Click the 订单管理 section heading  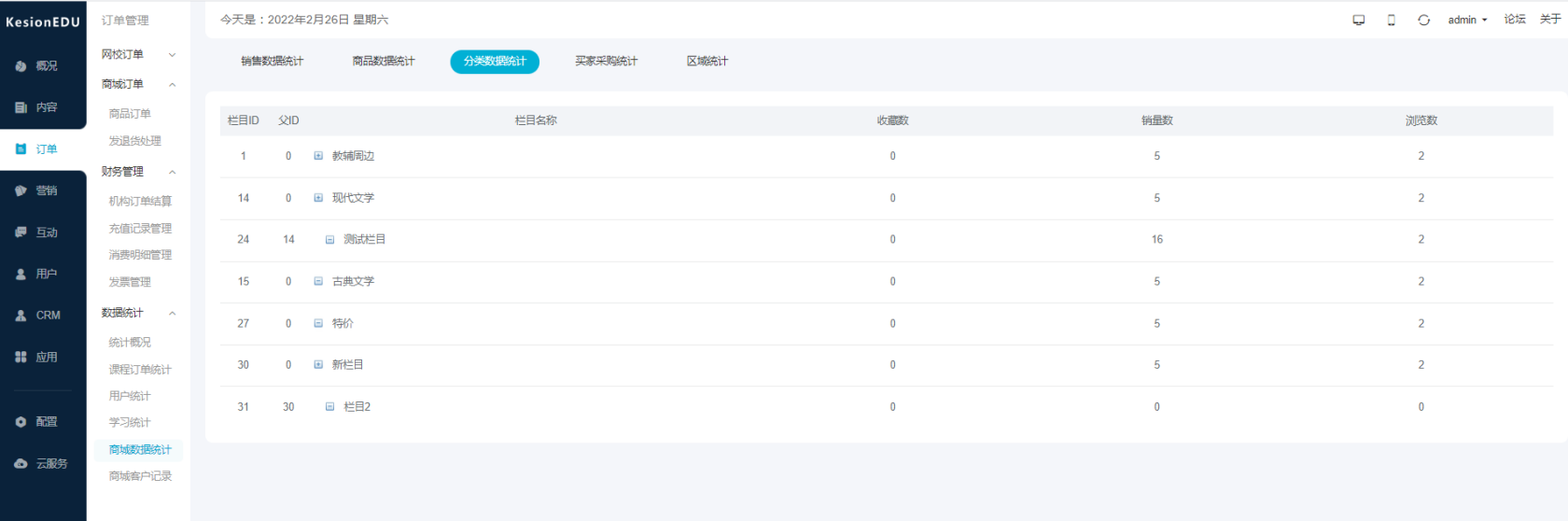click(125, 21)
